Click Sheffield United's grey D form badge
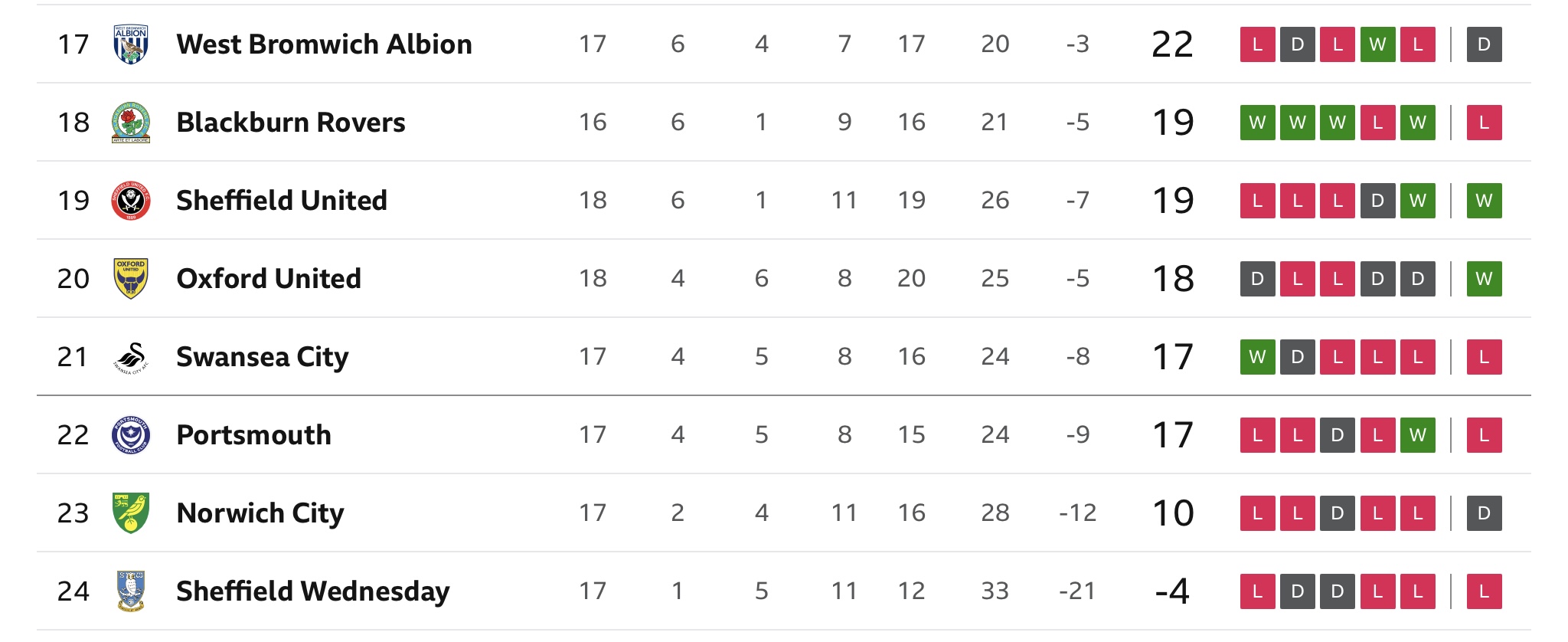This screenshot has height=642, width=1568. pyautogui.click(x=1377, y=201)
